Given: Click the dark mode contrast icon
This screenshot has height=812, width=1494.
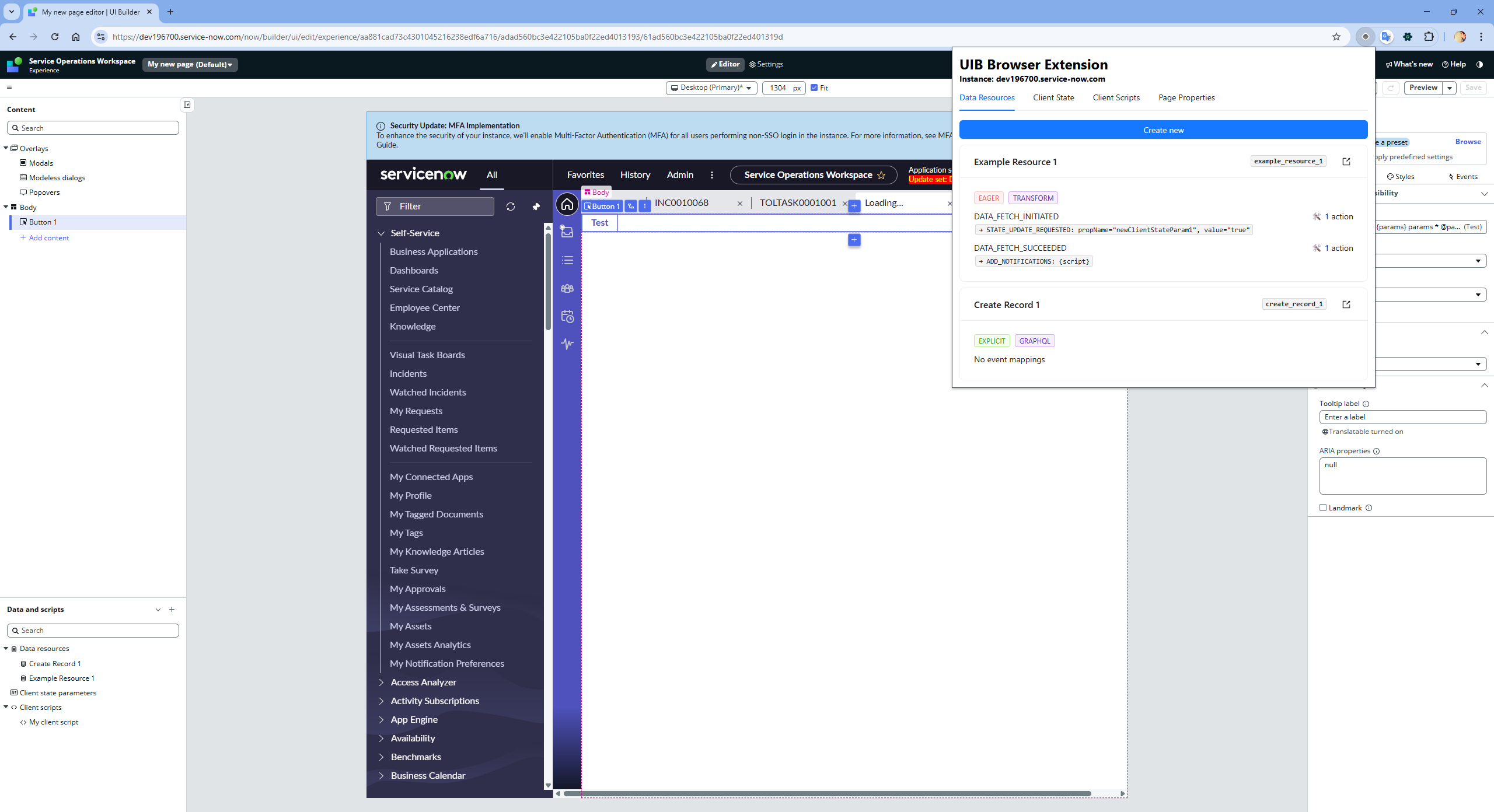Looking at the screenshot, I should point(1479,64).
